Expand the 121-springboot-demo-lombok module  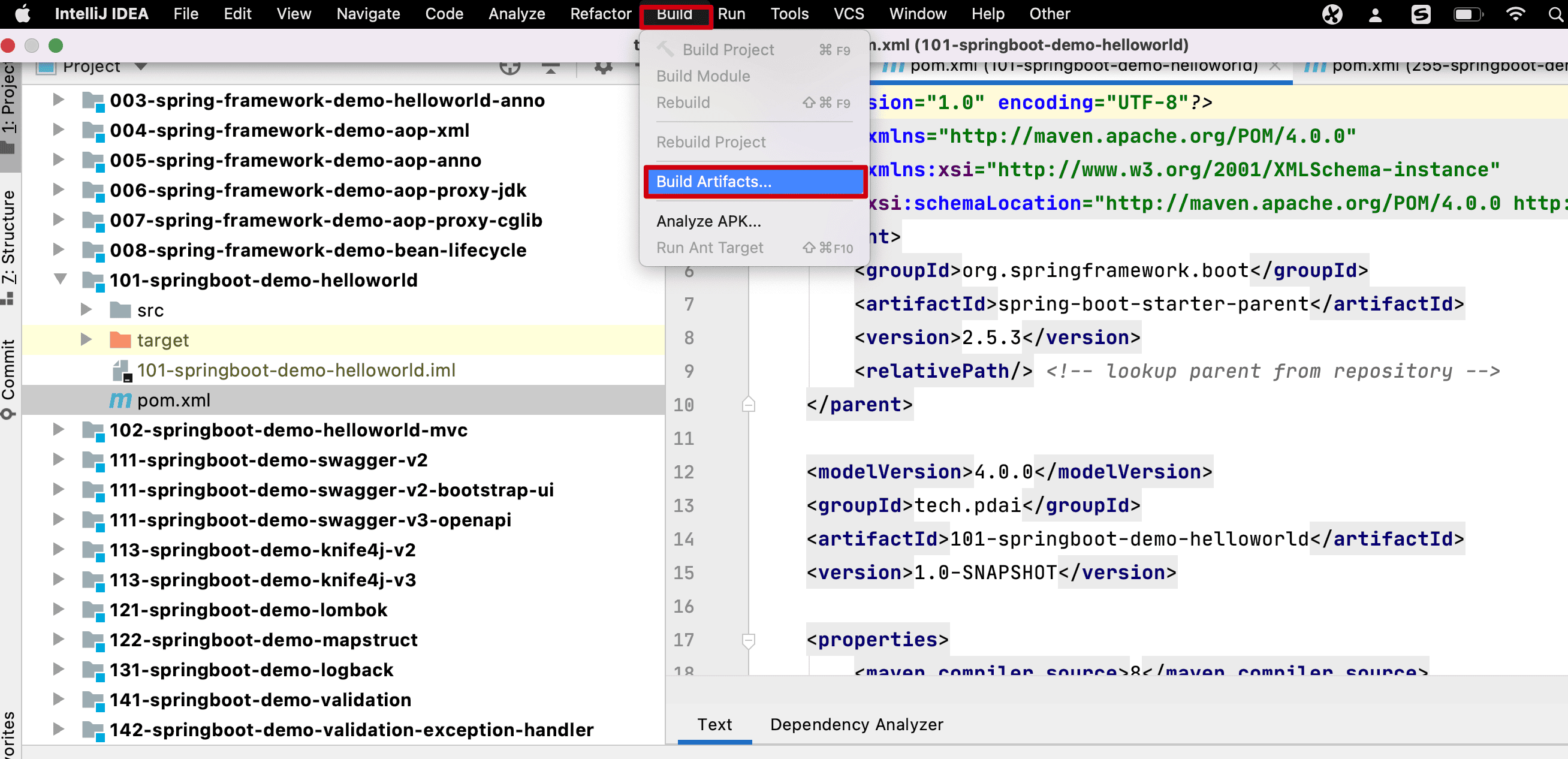coord(58,609)
